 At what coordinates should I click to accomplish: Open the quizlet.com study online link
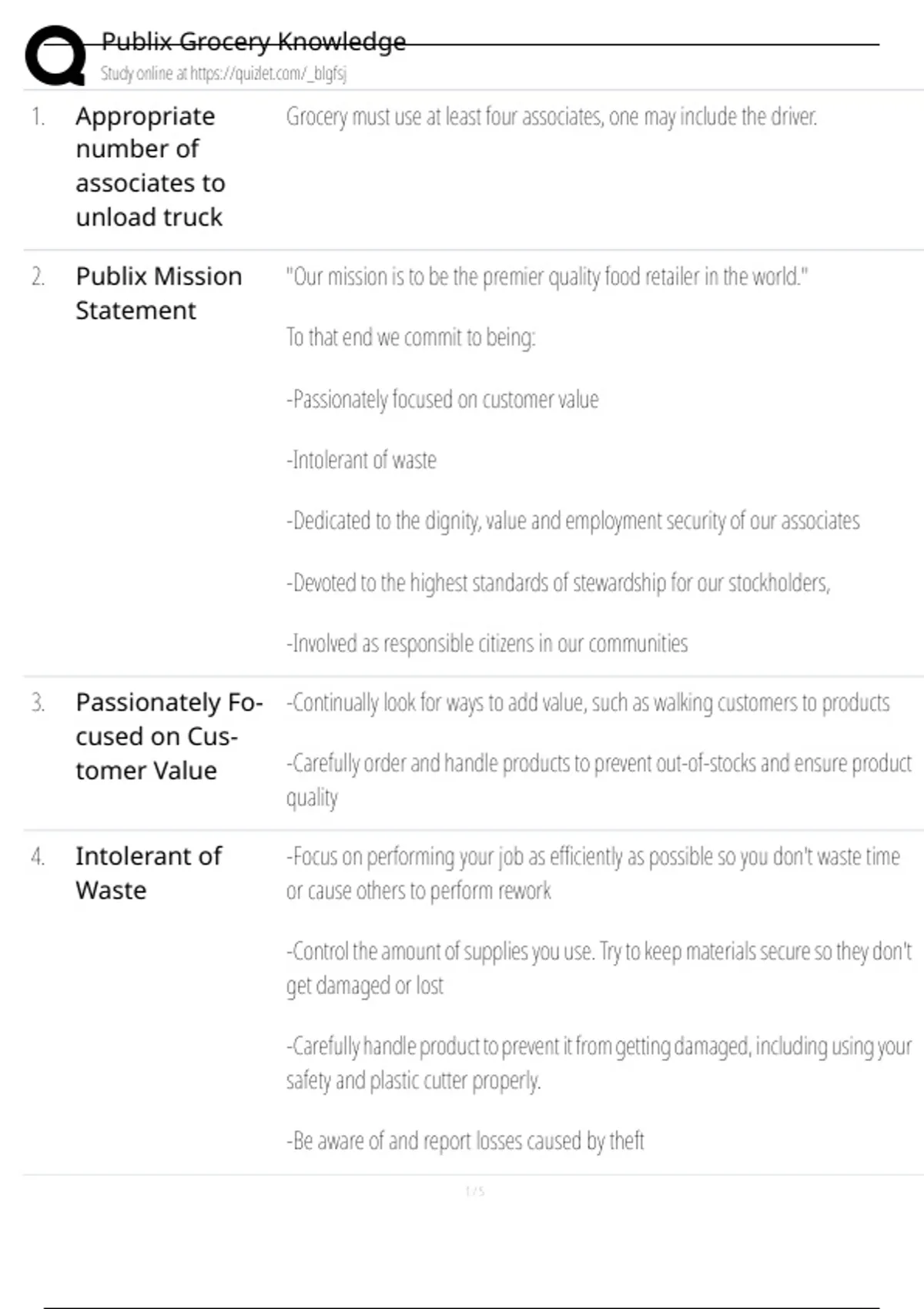[x=223, y=74]
